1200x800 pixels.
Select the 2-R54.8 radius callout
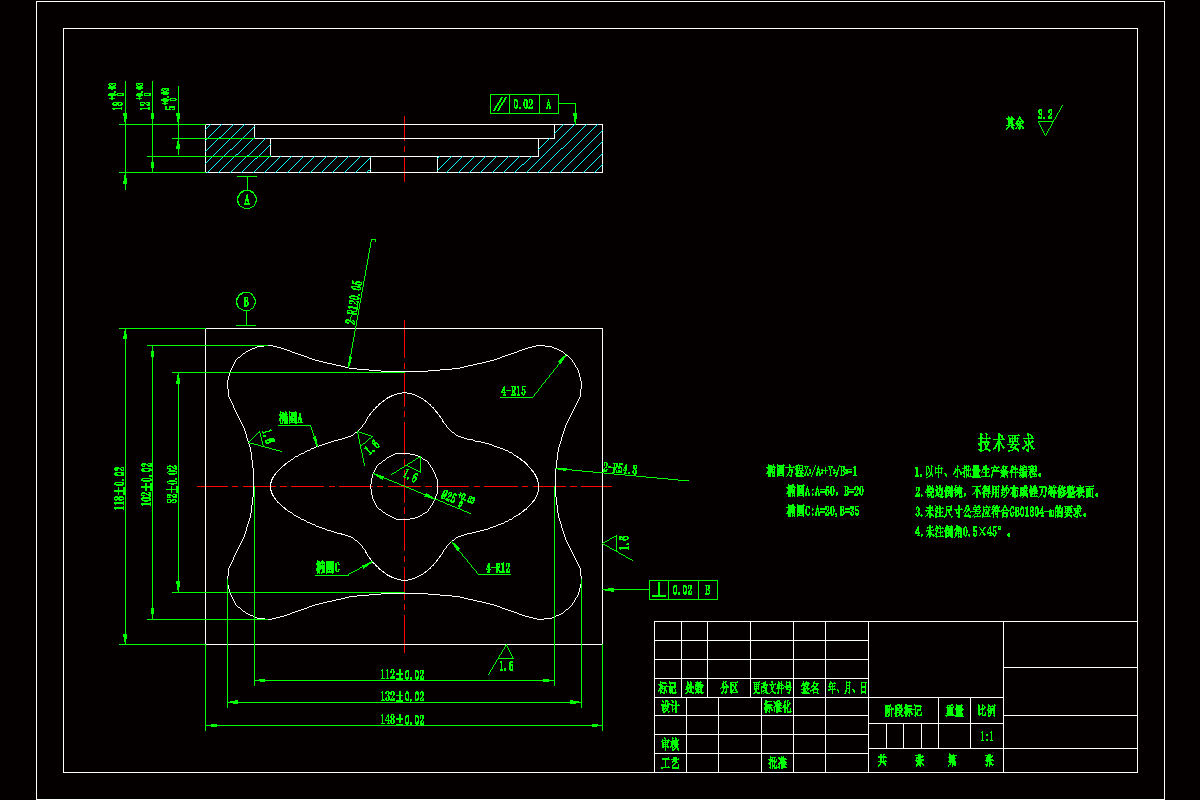(x=620, y=467)
